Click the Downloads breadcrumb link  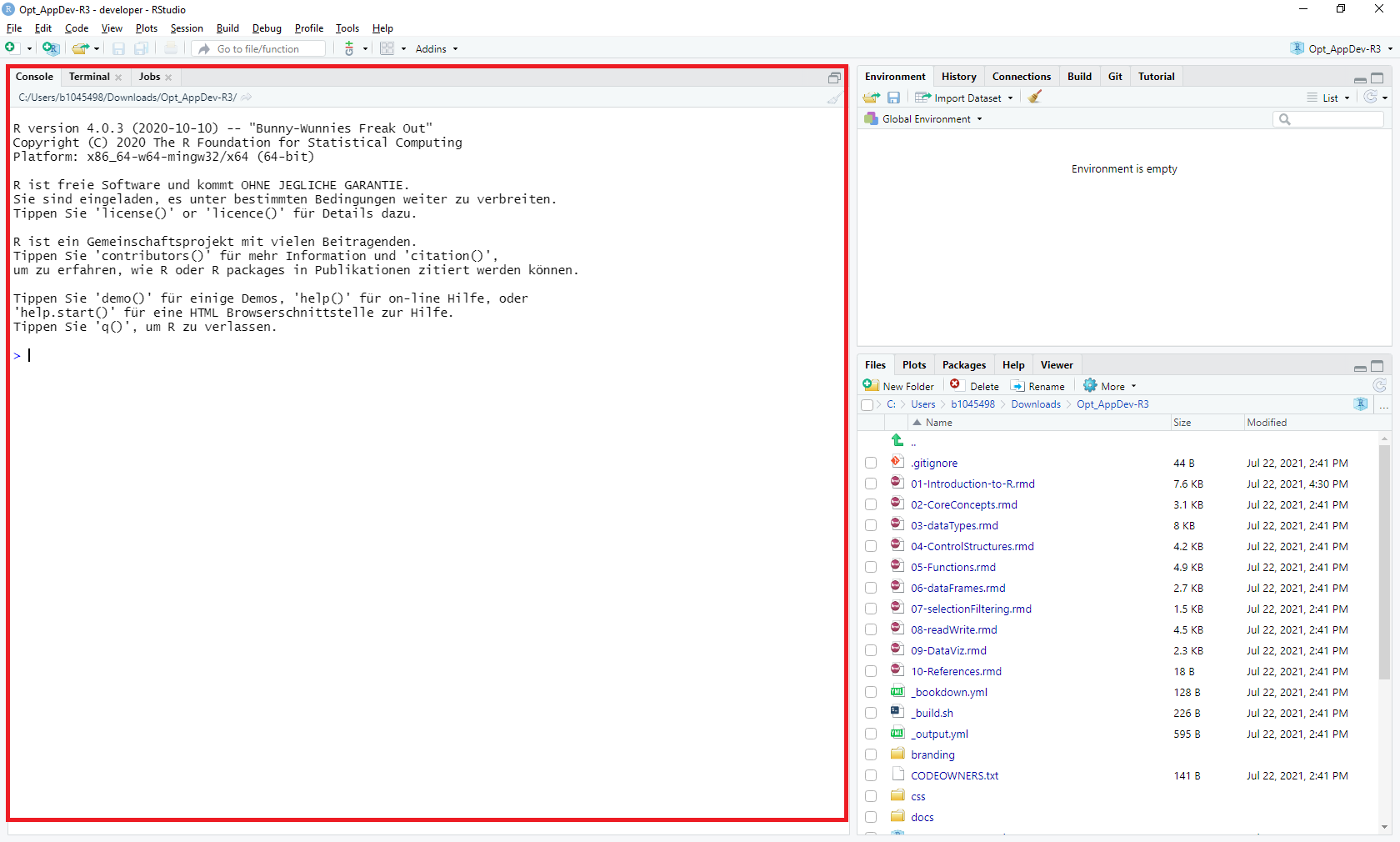point(1036,404)
